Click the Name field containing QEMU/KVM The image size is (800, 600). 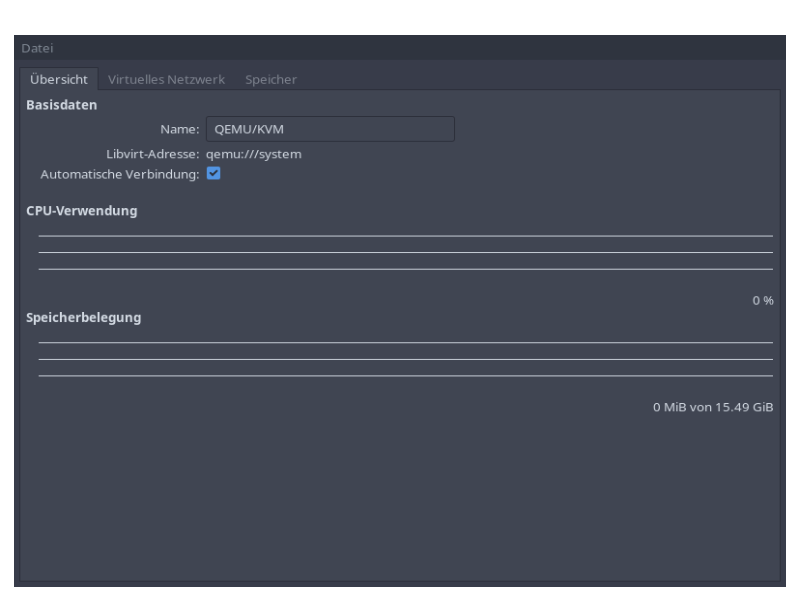330,129
